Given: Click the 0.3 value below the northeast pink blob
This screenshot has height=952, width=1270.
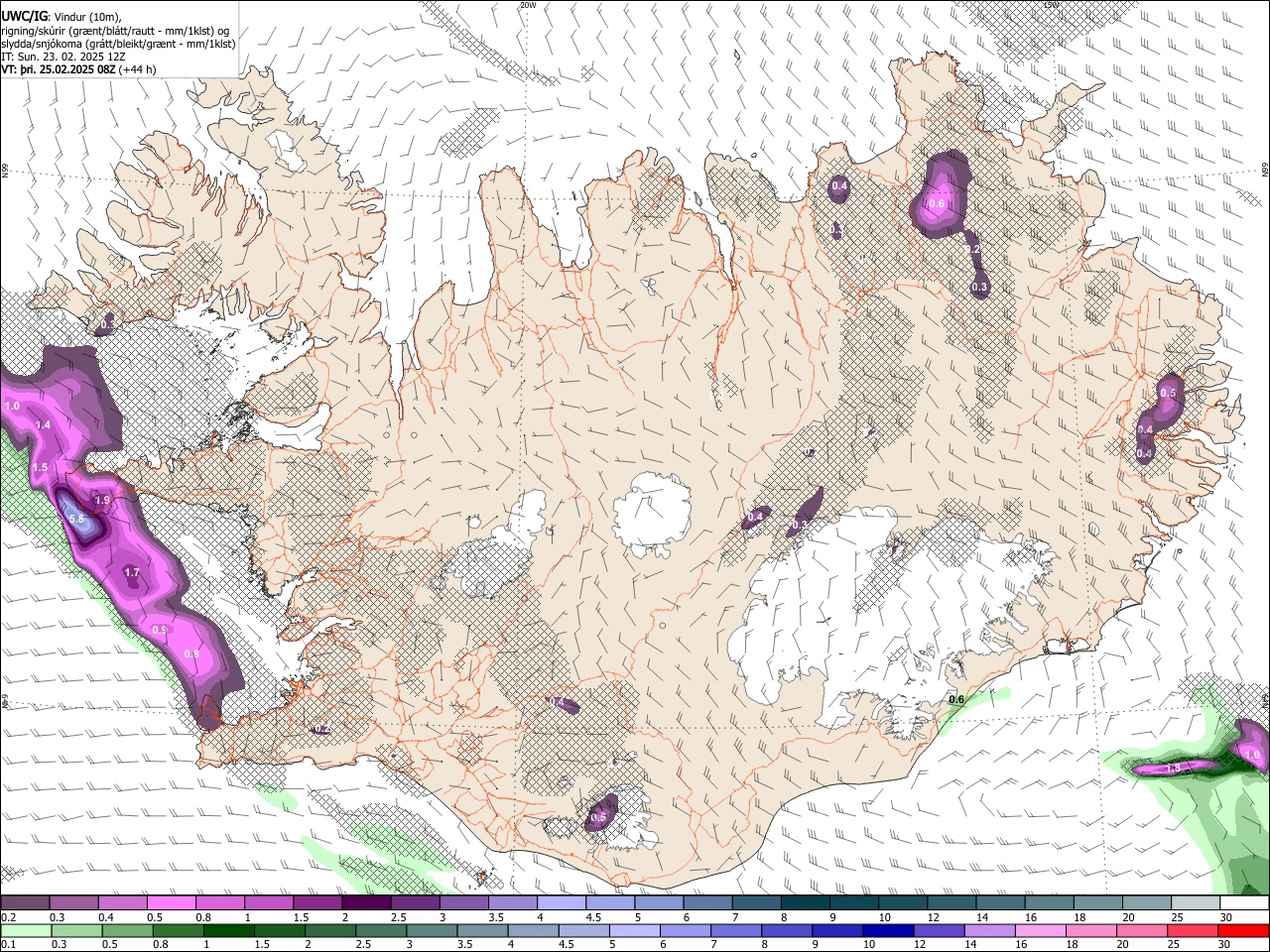Looking at the screenshot, I should tap(979, 288).
